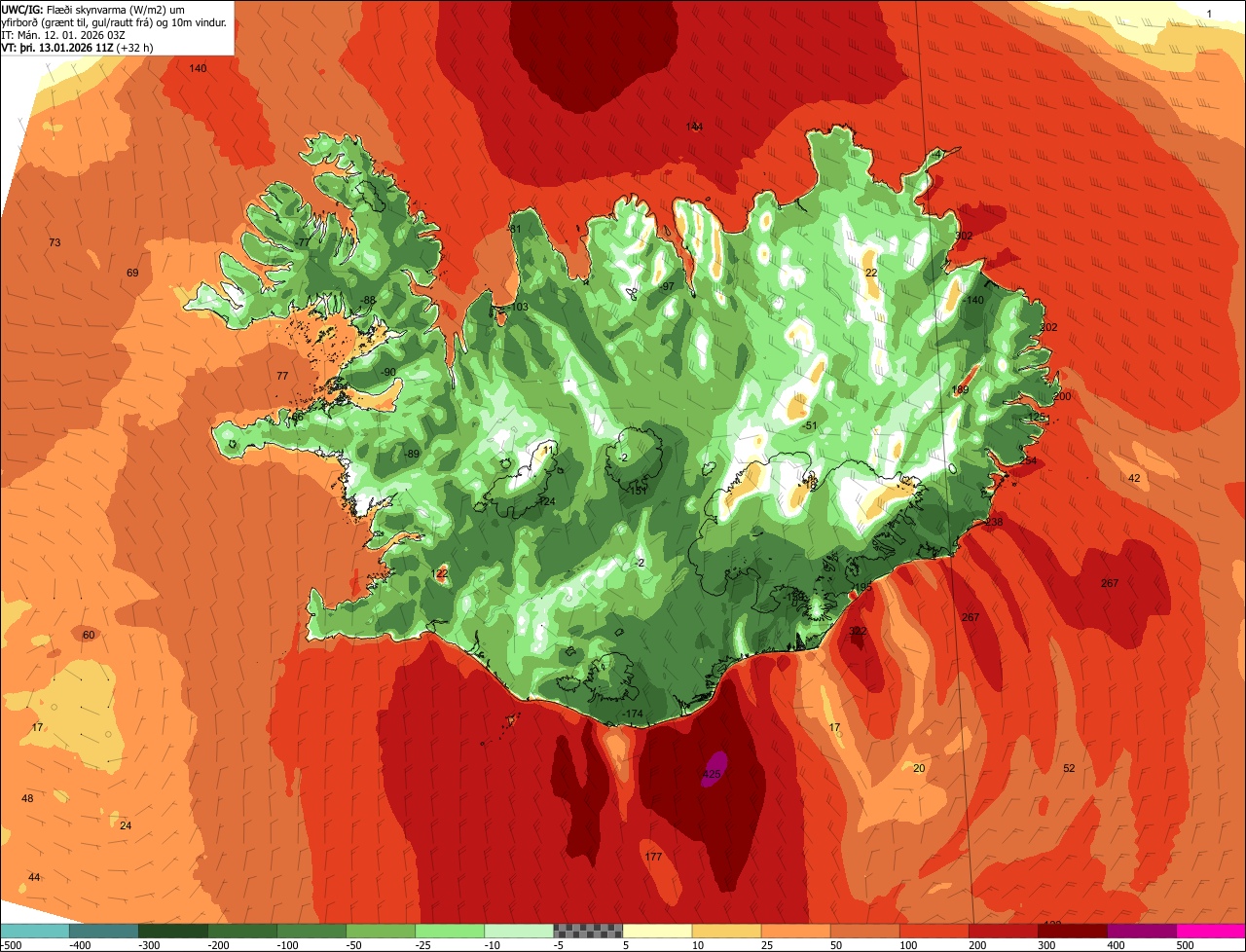
Task: Click the legend swatch between -400 and -300
Action: (104, 931)
